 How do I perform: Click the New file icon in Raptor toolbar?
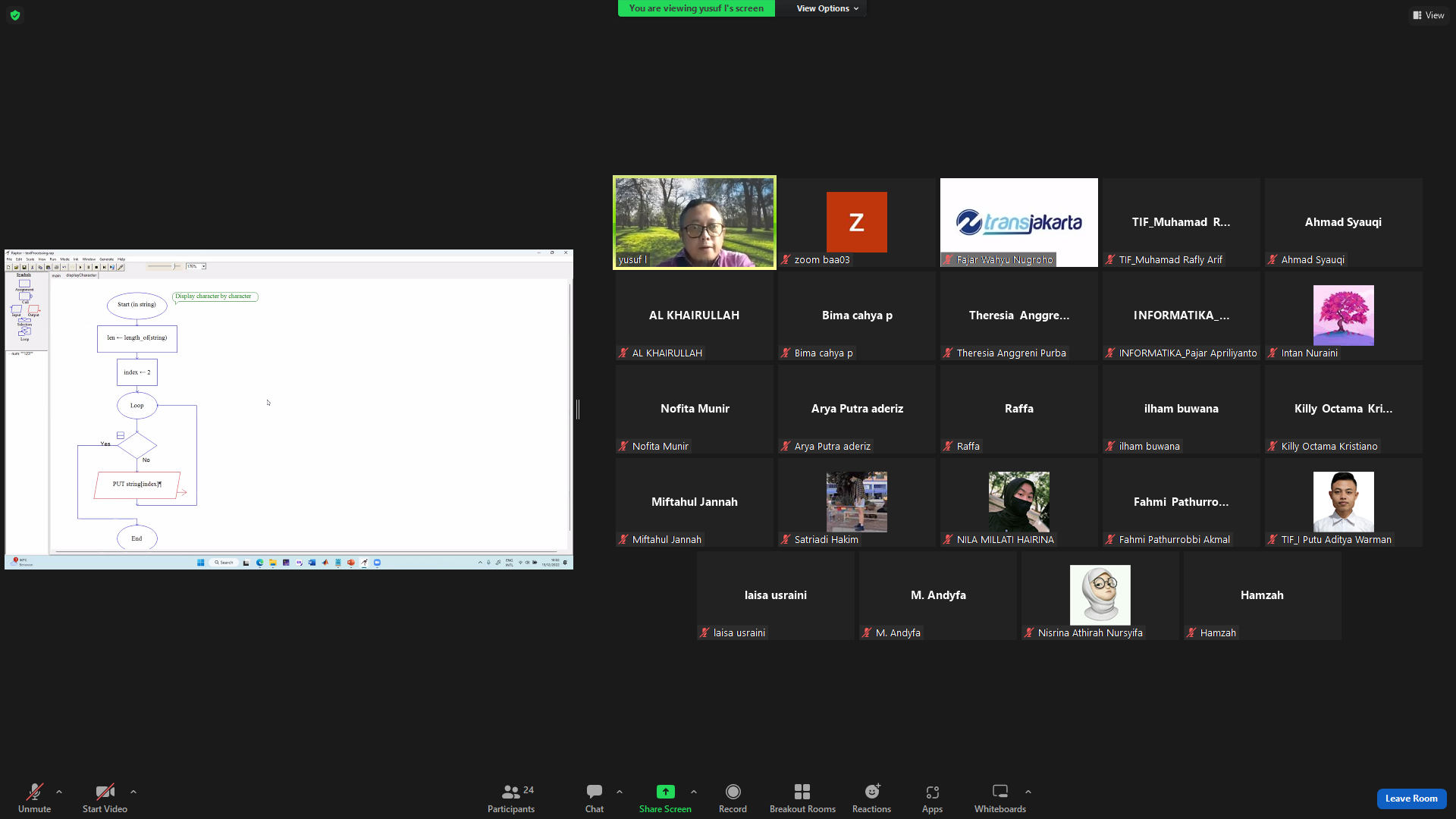[9, 267]
